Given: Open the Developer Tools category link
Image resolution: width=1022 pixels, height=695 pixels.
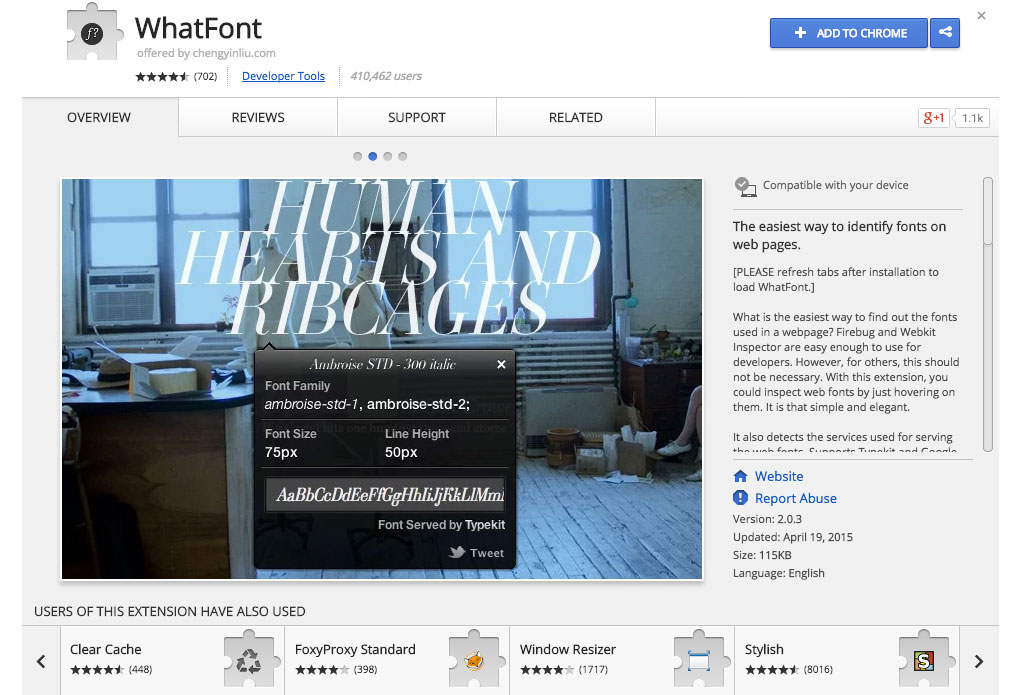Looking at the screenshot, I should [283, 76].
